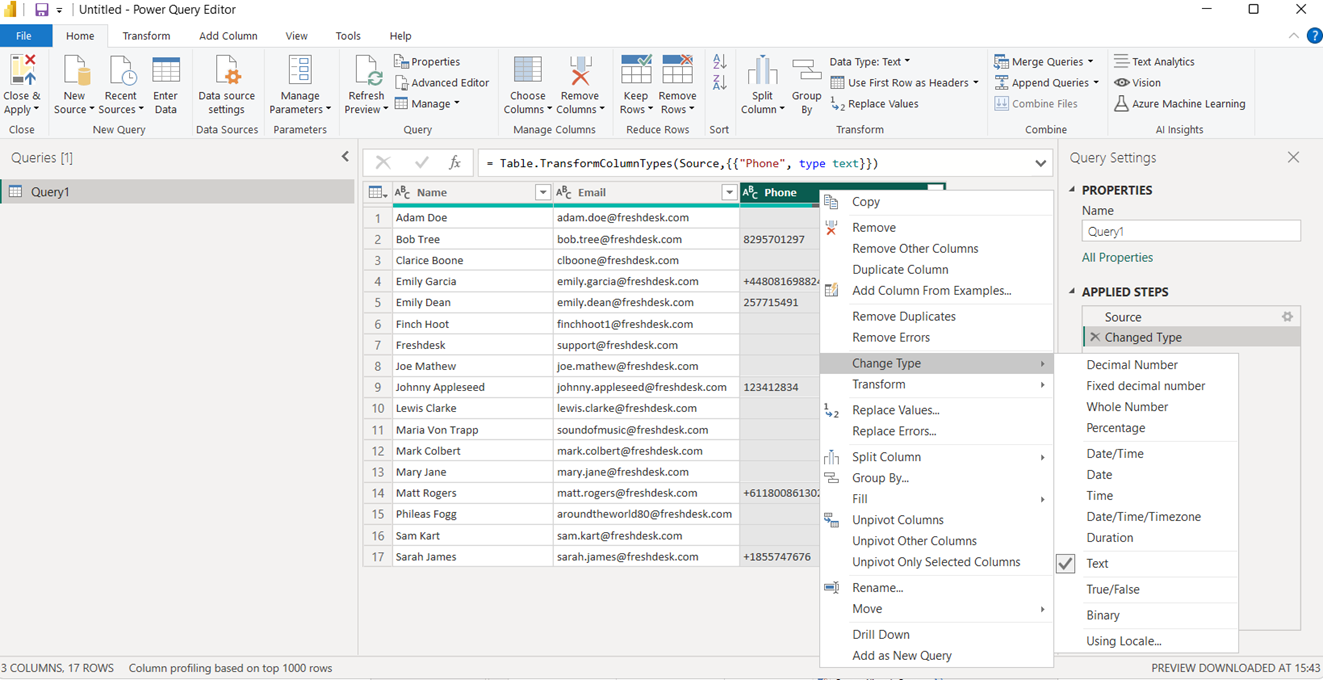Click the Remove Columns icon
1323x680 pixels.
pyautogui.click(x=579, y=71)
